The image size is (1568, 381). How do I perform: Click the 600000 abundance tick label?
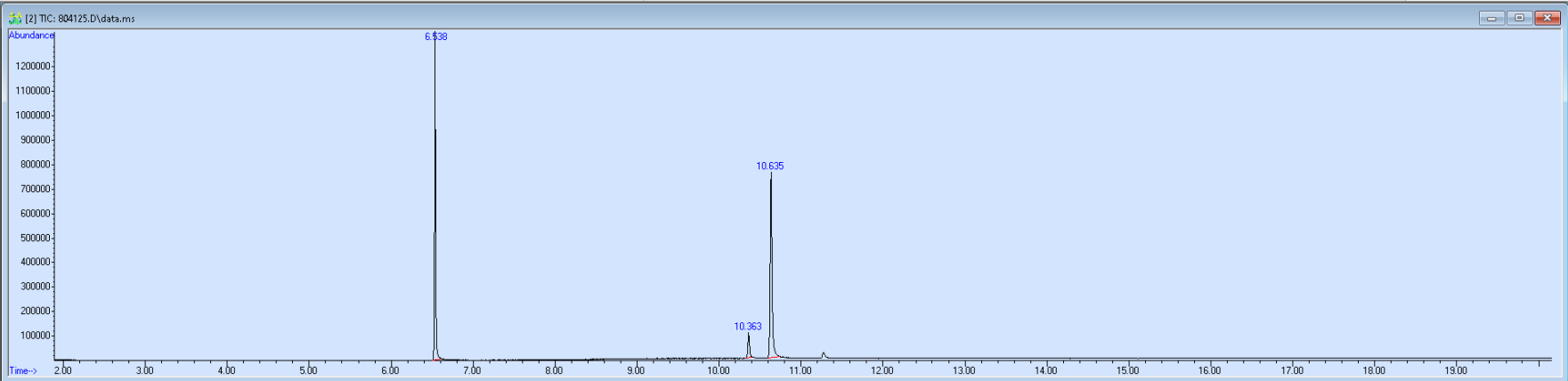pyautogui.click(x=36, y=214)
